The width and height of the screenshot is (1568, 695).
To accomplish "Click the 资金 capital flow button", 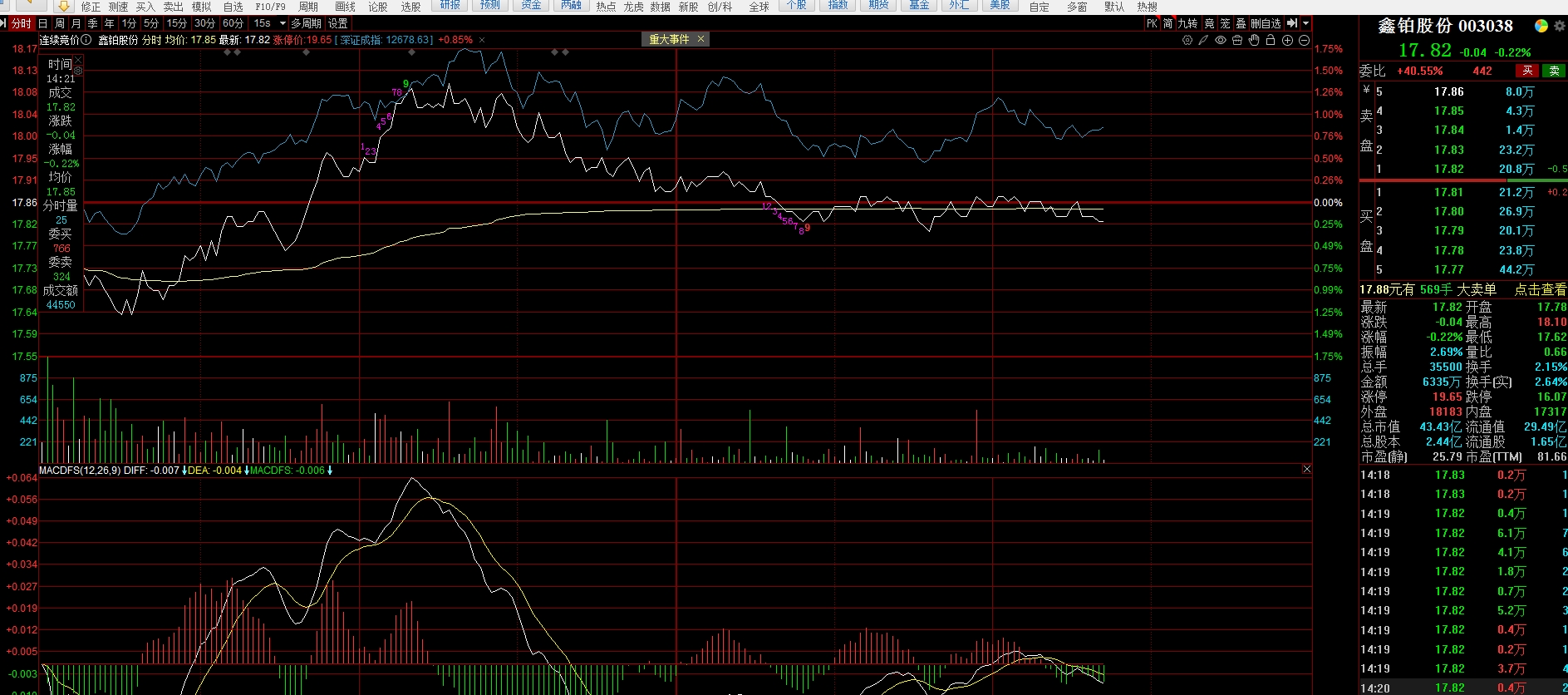I will click(531, 5).
